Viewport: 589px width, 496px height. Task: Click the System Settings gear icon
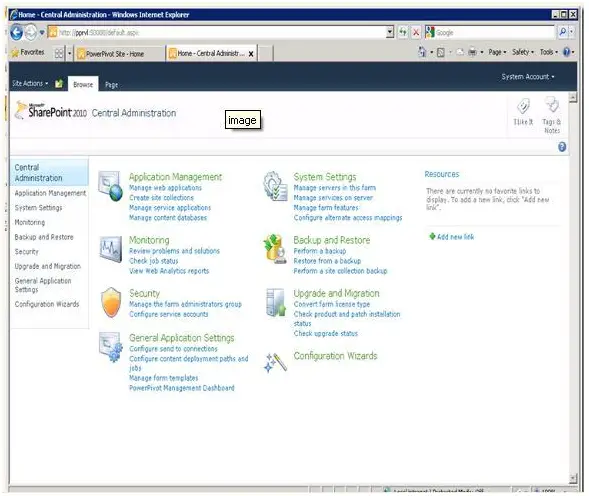pos(275,186)
